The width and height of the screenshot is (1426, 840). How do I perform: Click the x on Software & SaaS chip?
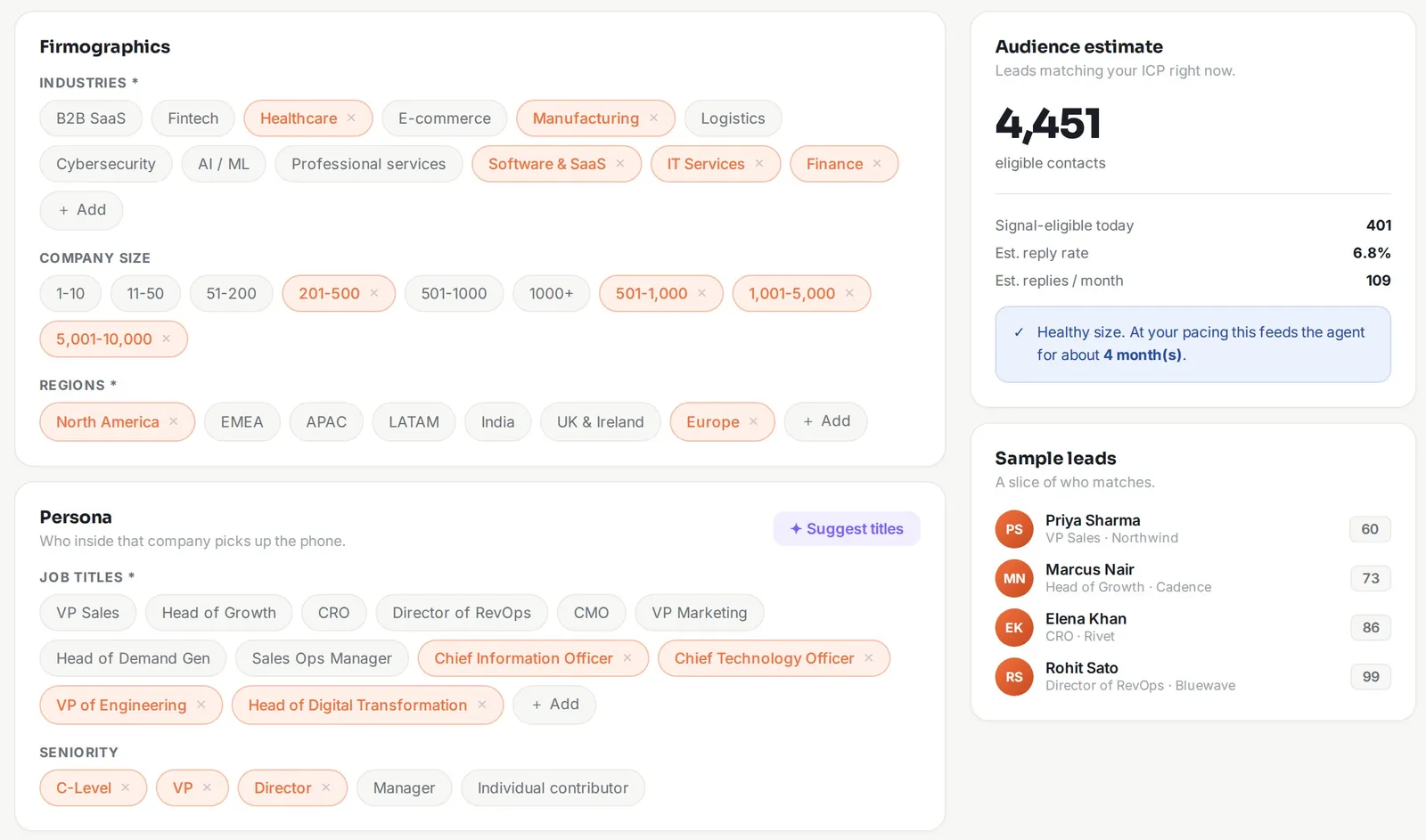click(620, 164)
